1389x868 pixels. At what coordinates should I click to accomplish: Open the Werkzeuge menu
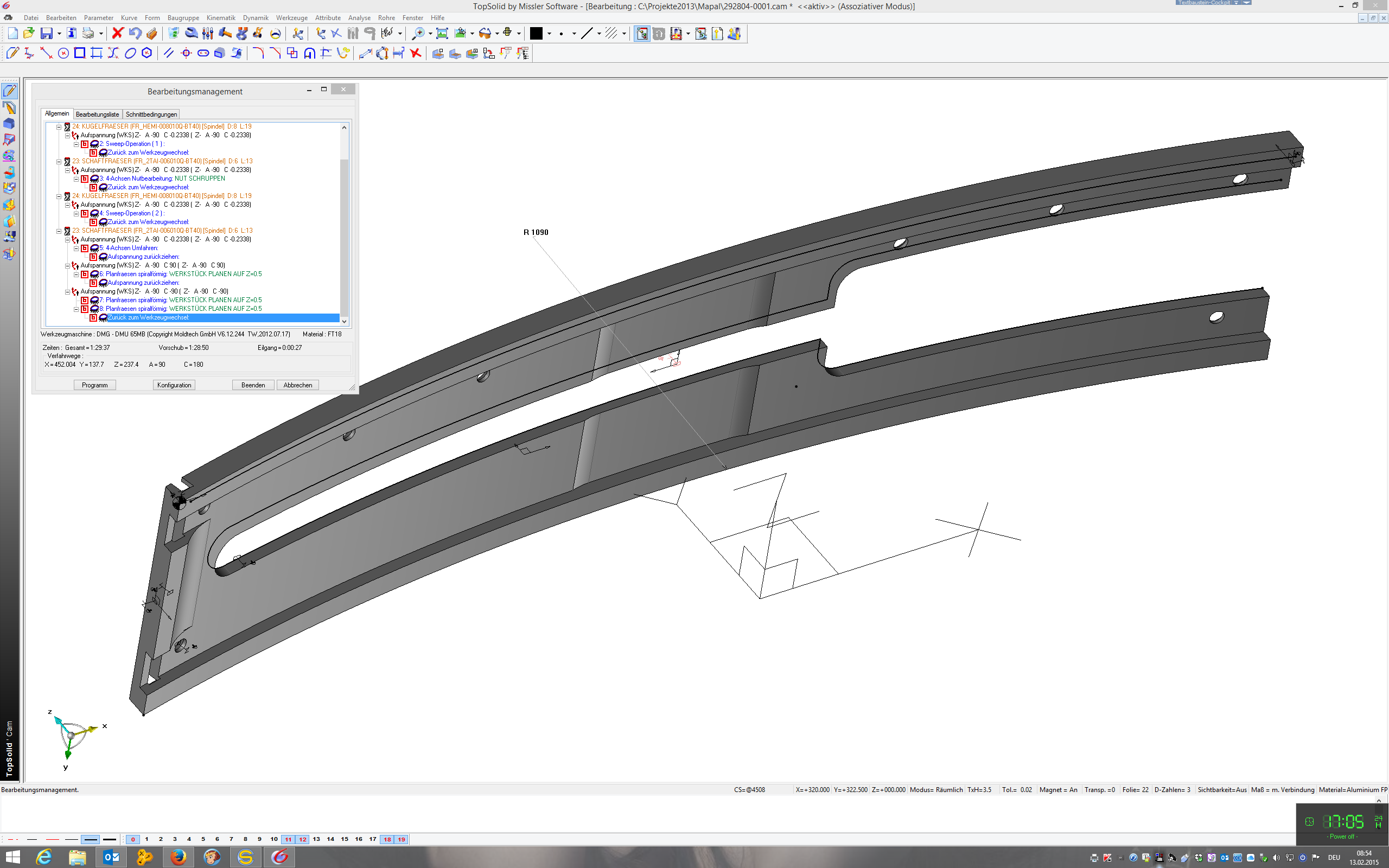[x=291, y=18]
